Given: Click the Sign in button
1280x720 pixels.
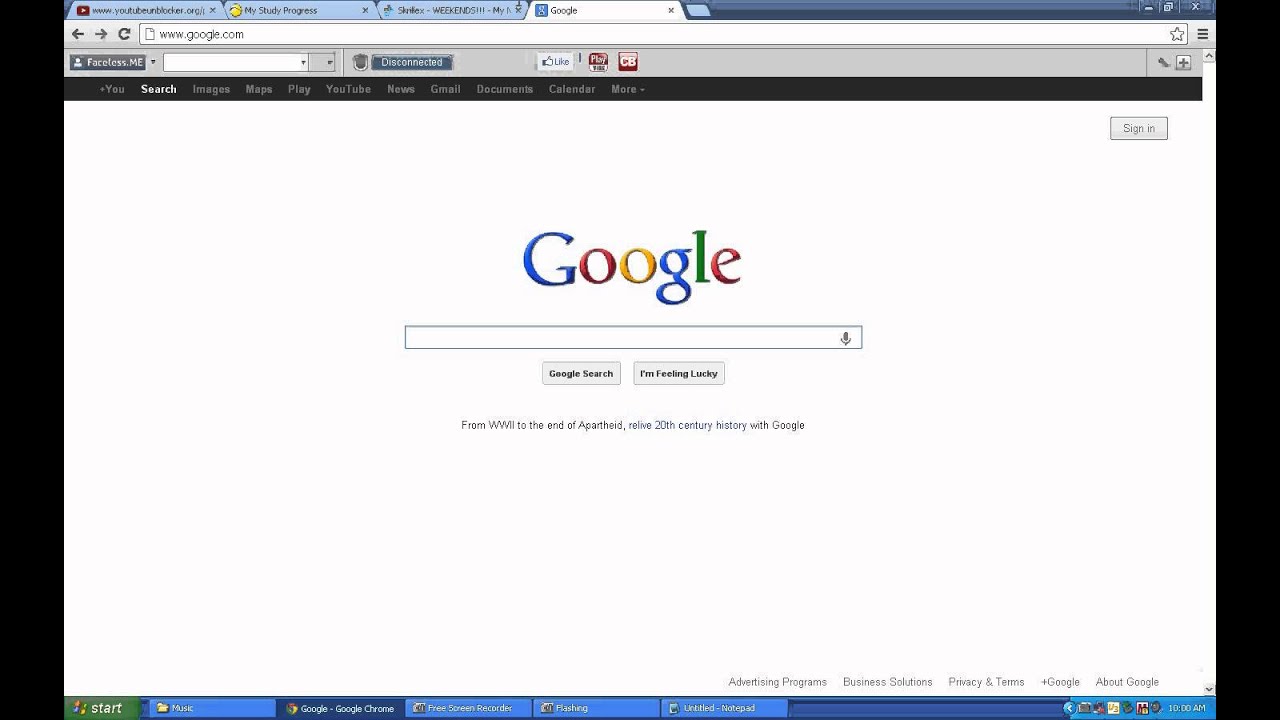Looking at the screenshot, I should click(x=1139, y=128).
